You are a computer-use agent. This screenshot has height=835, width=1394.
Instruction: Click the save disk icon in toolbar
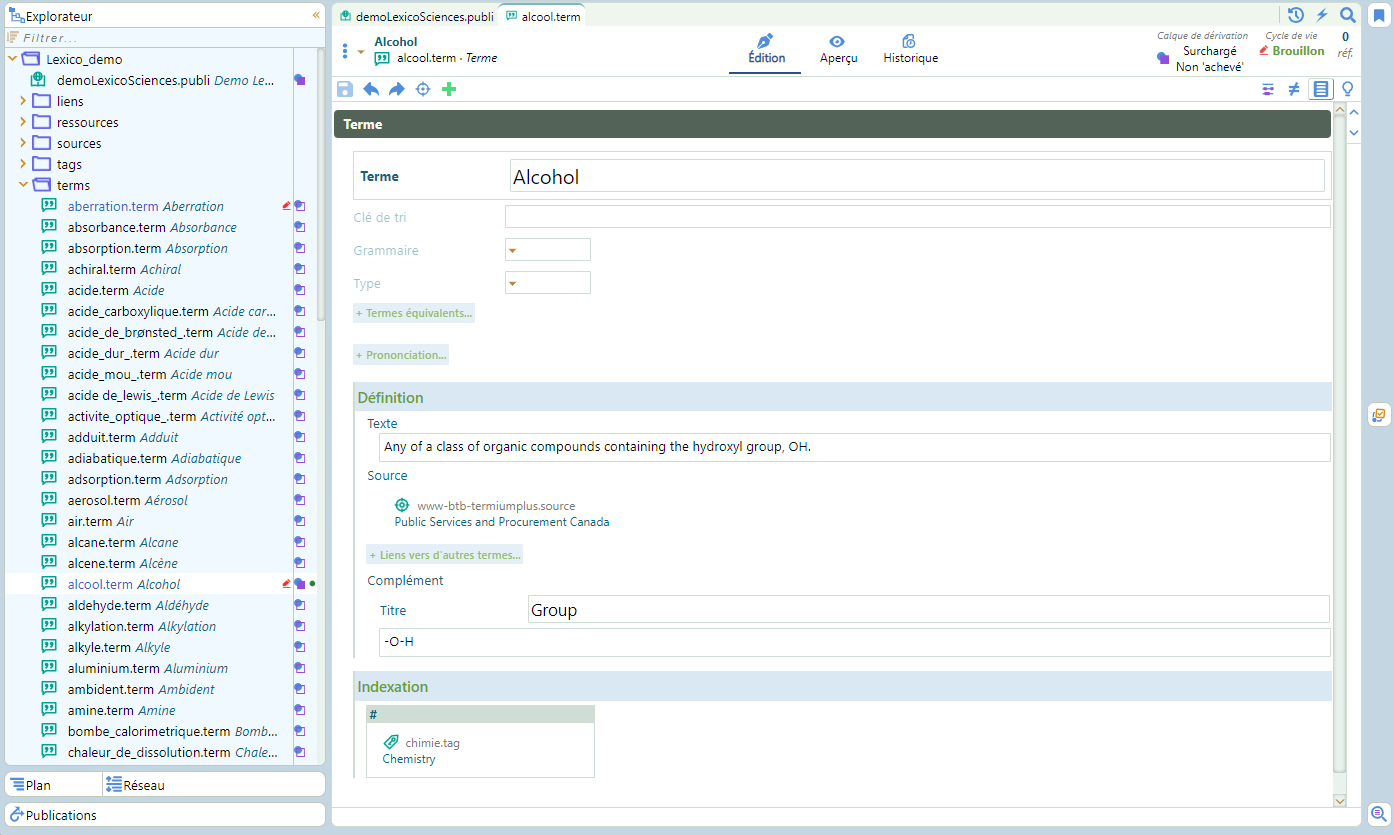tap(345, 89)
